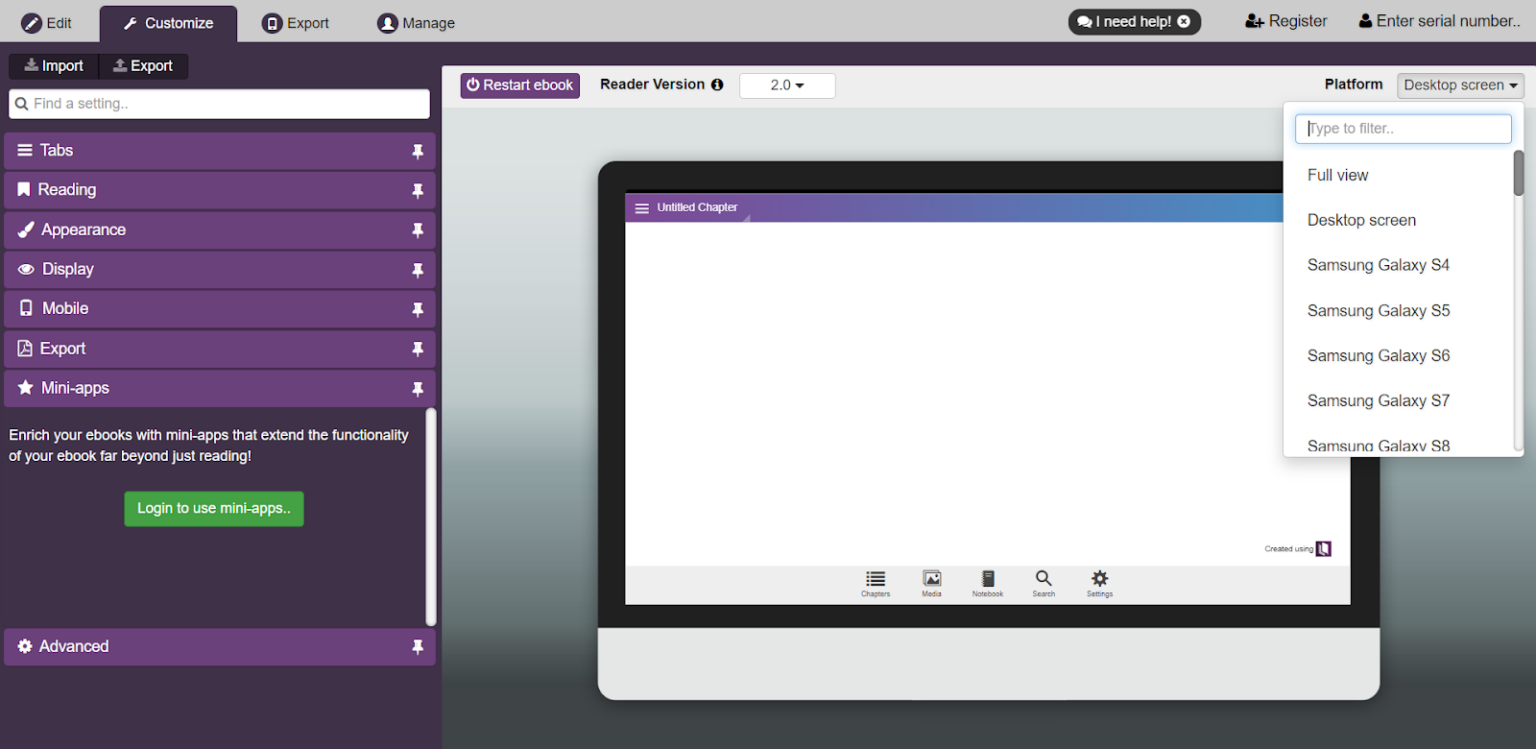Open the Platform 'Desktop screen' dropdown
Screen dimensions: 1536x749
coord(1459,85)
